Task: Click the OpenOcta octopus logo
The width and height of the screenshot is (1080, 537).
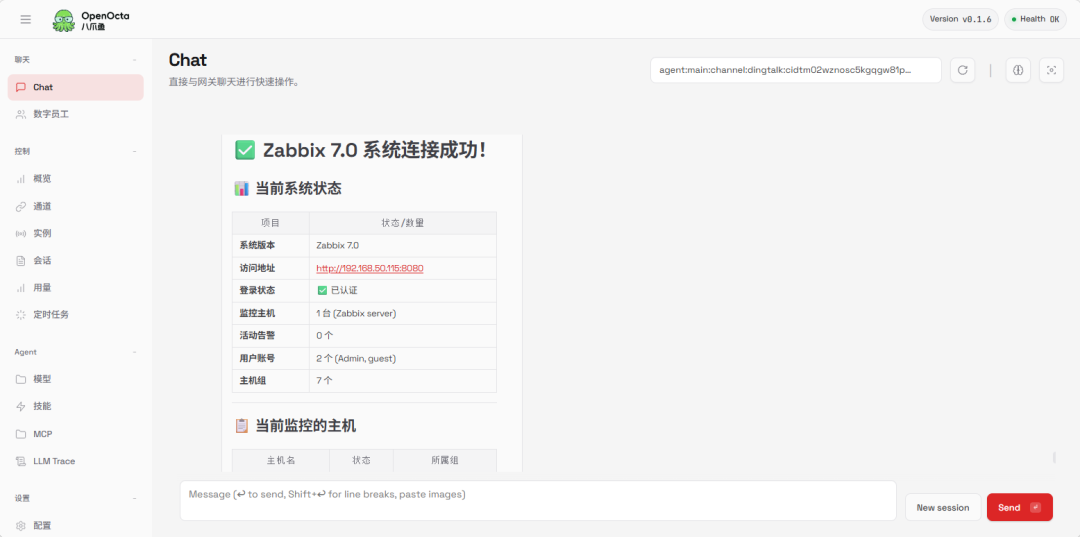Action: pyautogui.click(x=64, y=19)
